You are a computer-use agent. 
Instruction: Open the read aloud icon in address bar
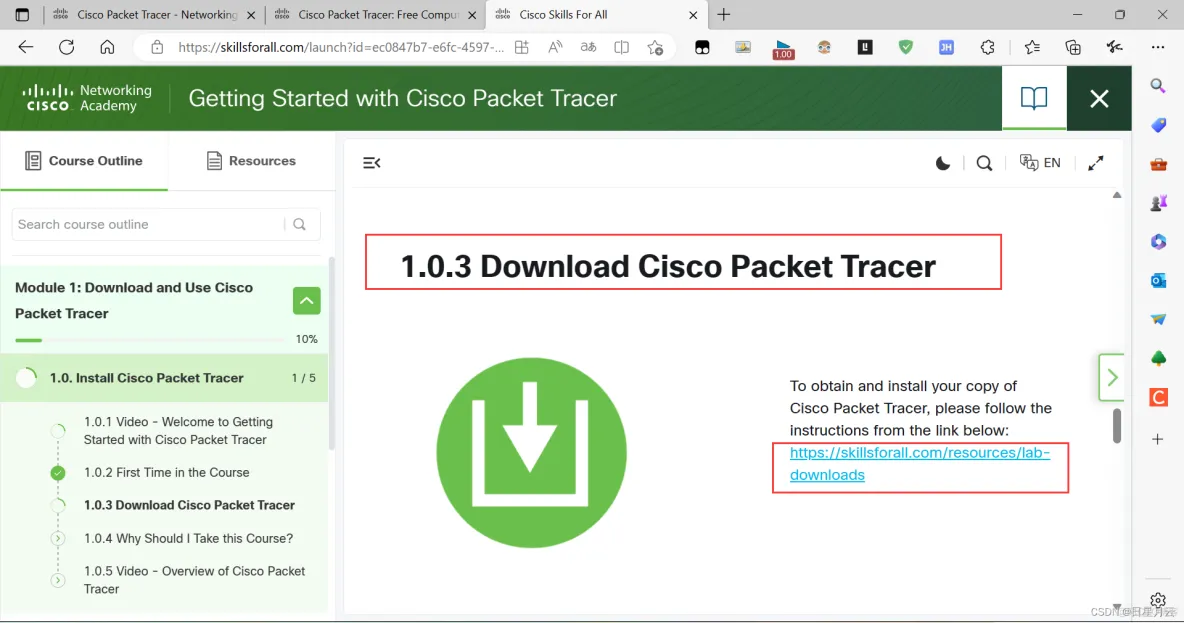pos(555,47)
